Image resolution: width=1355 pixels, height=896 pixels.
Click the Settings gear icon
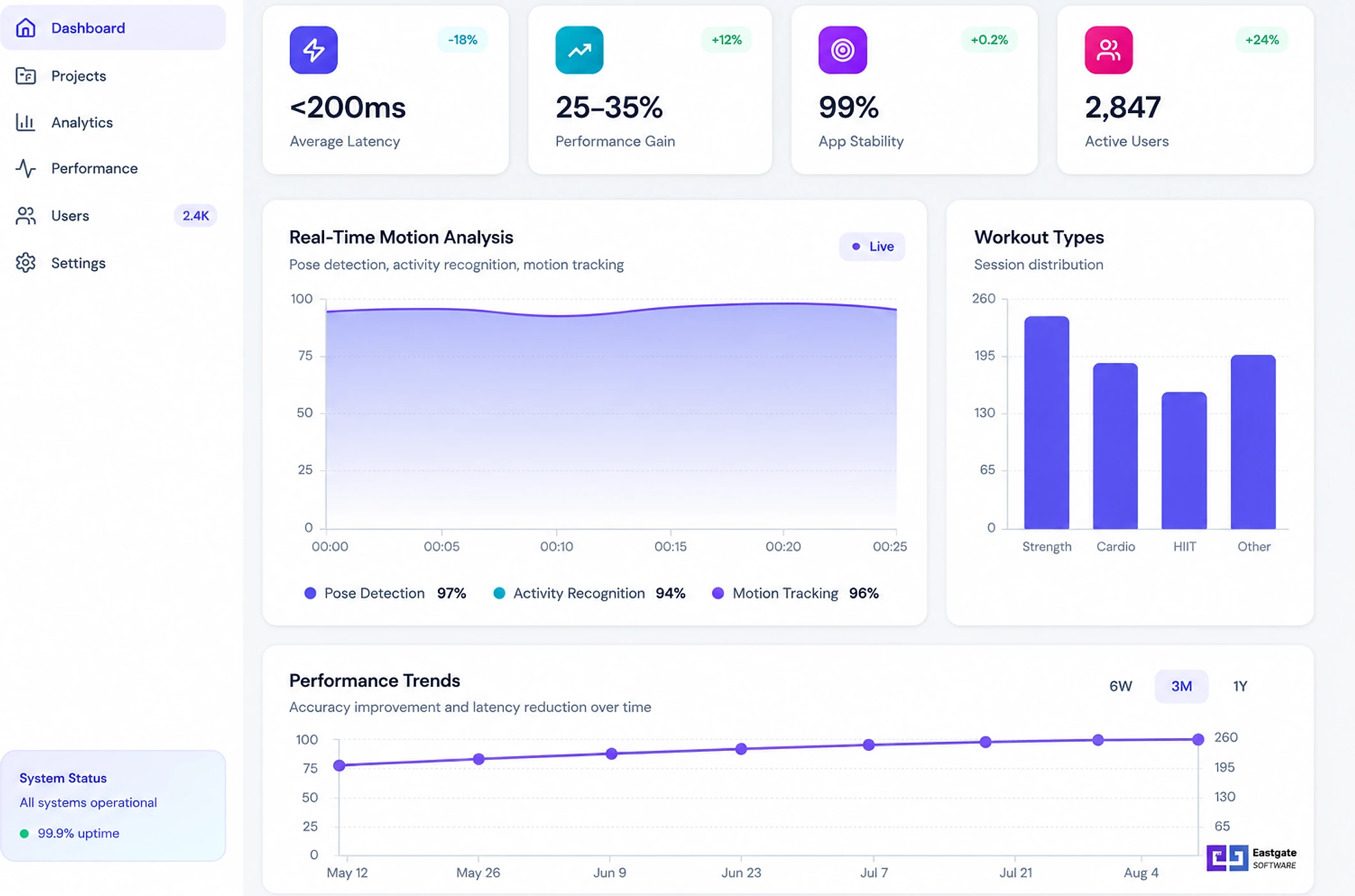[26, 263]
